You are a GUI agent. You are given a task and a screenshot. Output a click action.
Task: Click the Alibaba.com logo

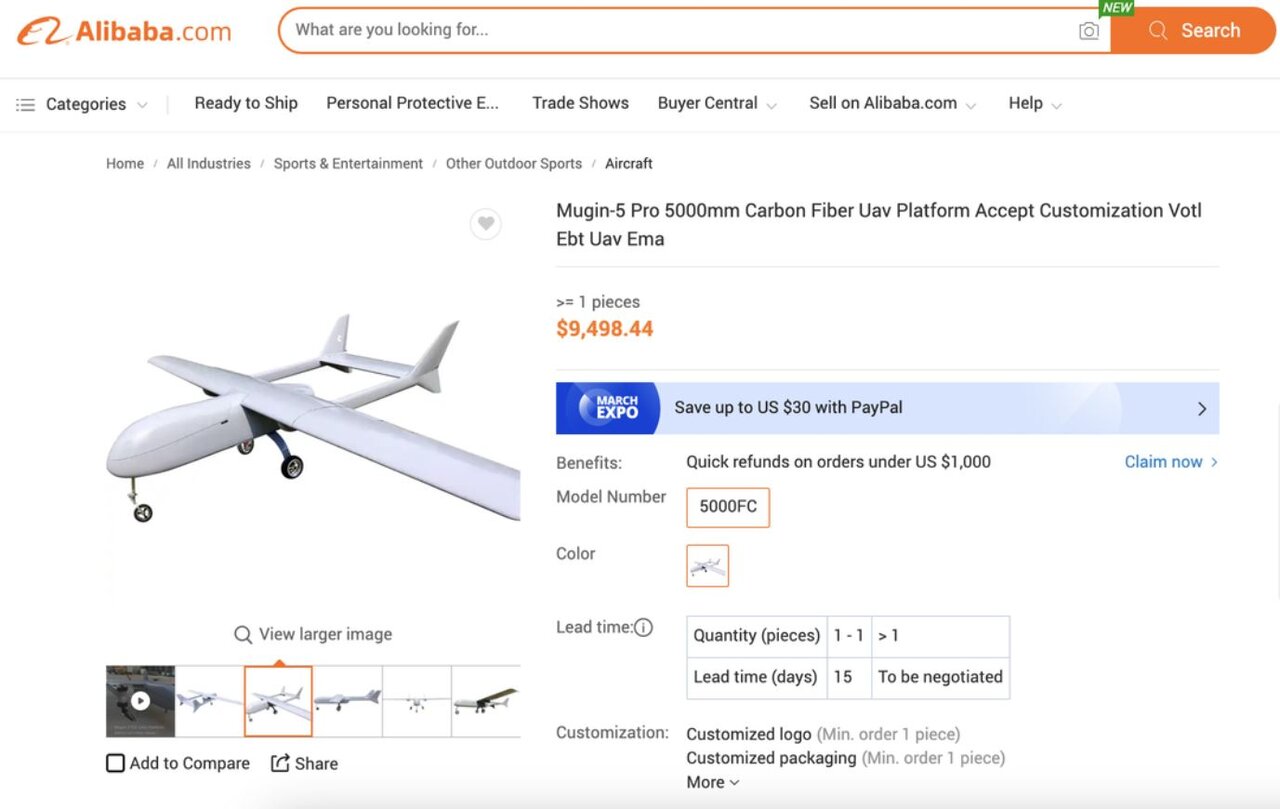point(124,31)
